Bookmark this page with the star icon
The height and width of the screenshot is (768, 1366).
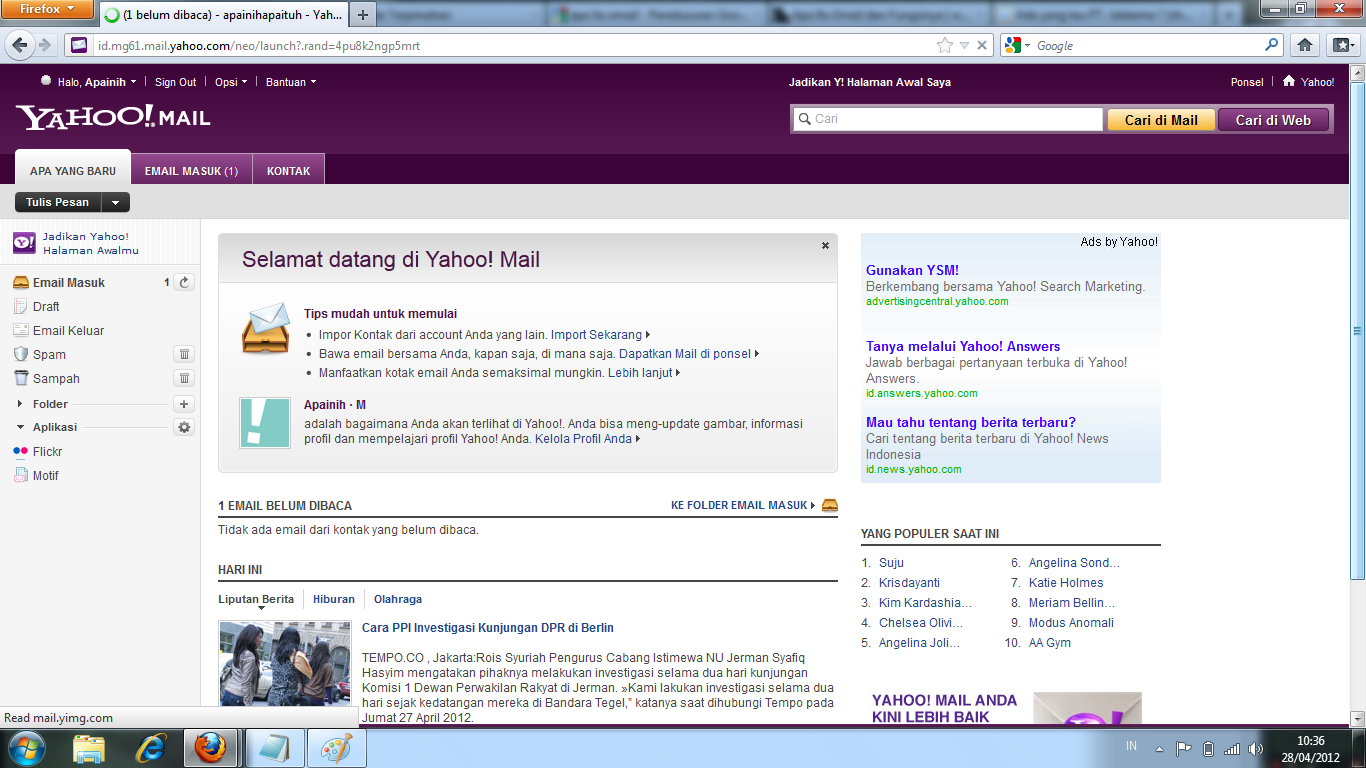[944, 45]
